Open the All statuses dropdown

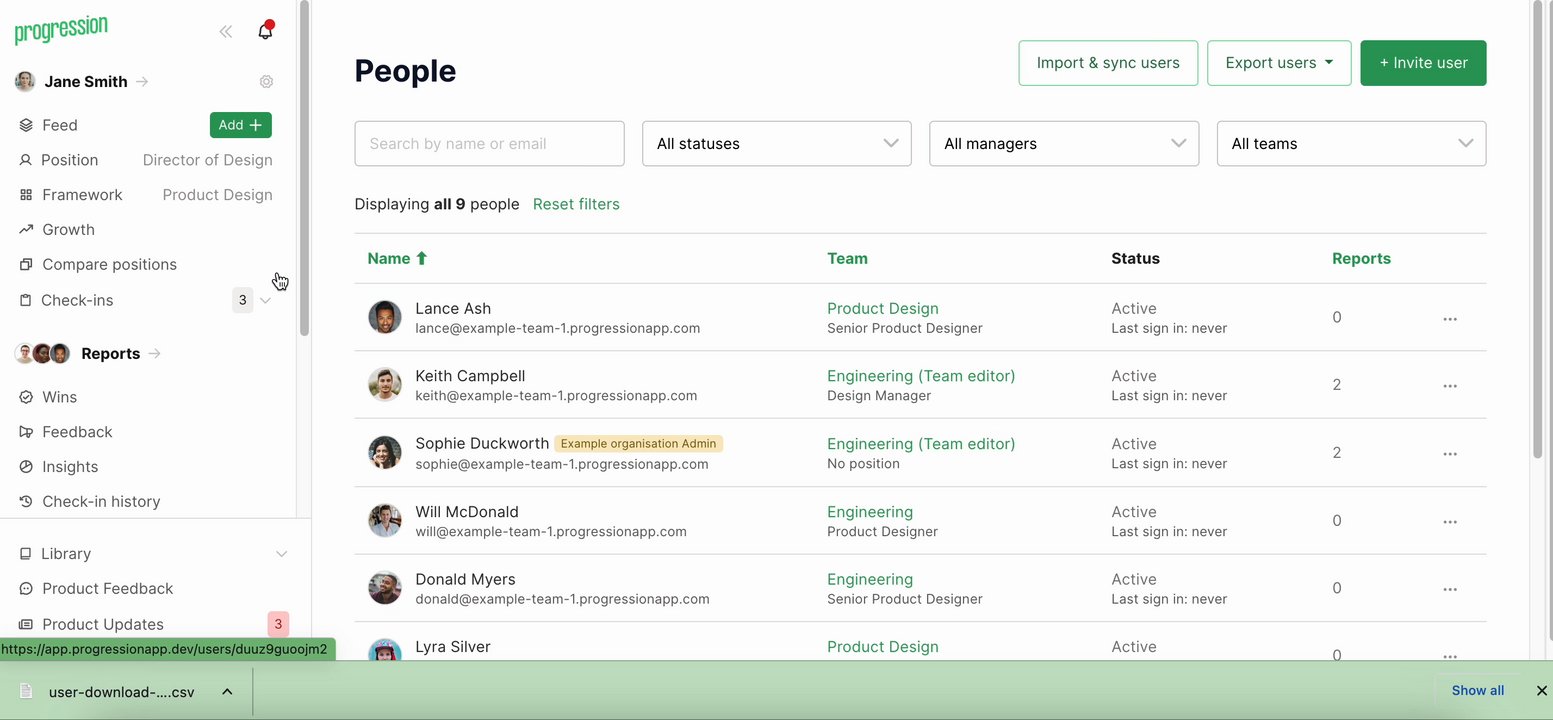(776, 144)
